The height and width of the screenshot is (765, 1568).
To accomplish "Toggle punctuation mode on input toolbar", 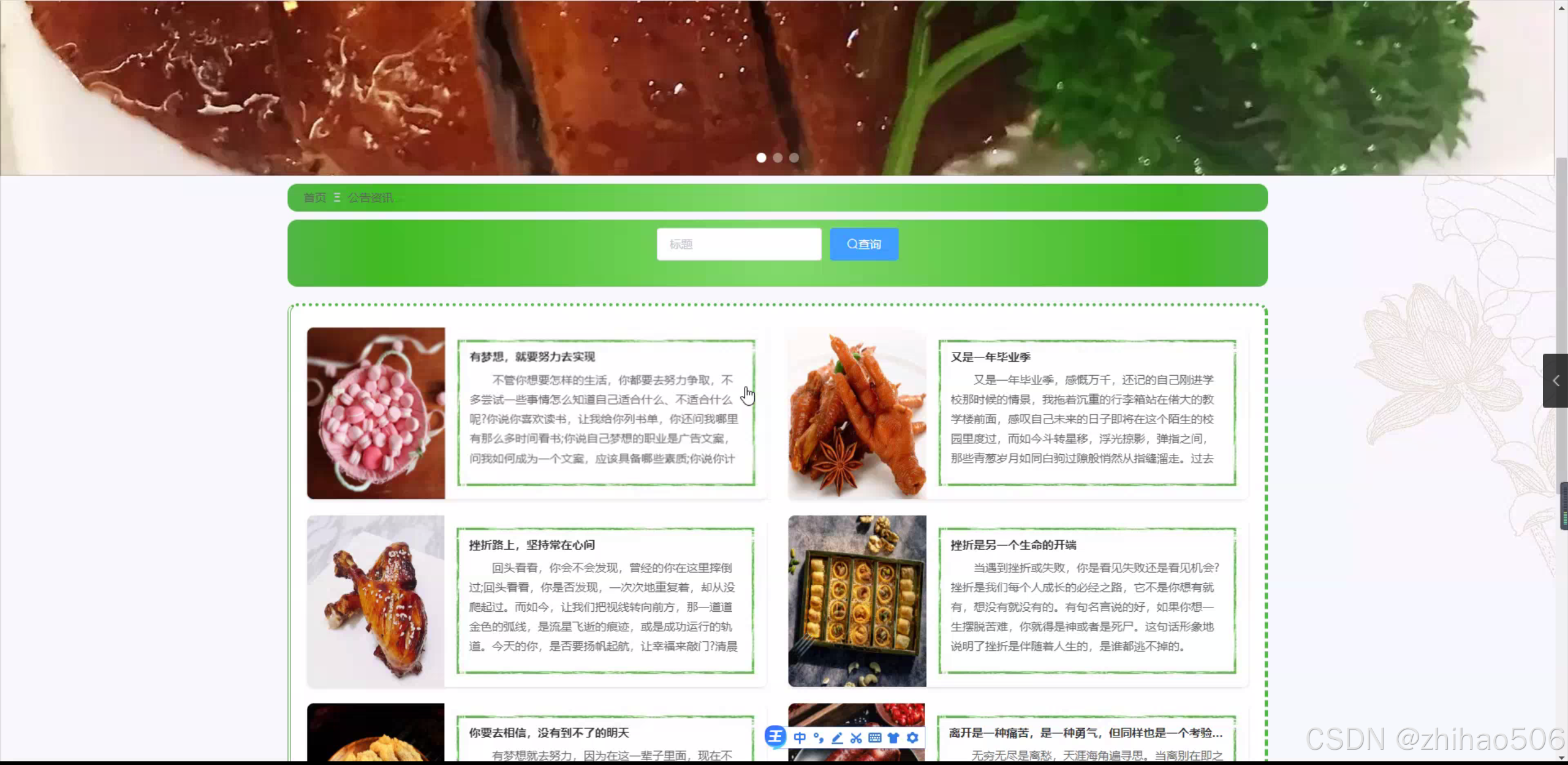I will click(819, 738).
